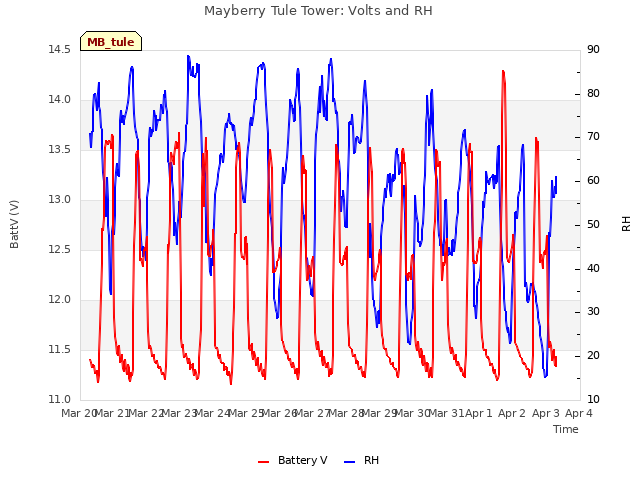Click the Apr 1 date tick
640x480 pixels.
(x=479, y=413)
